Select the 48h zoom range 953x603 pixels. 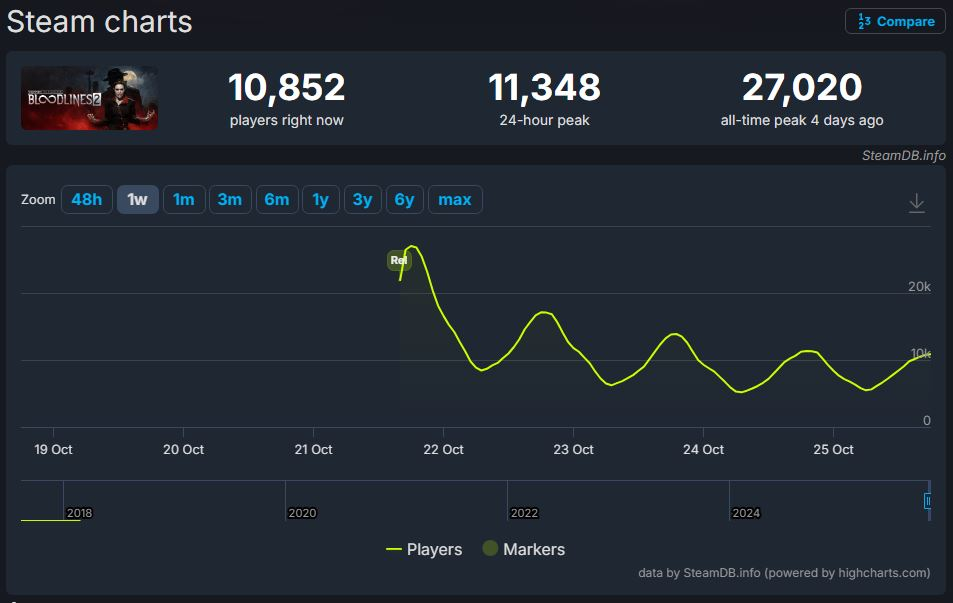pos(87,199)
